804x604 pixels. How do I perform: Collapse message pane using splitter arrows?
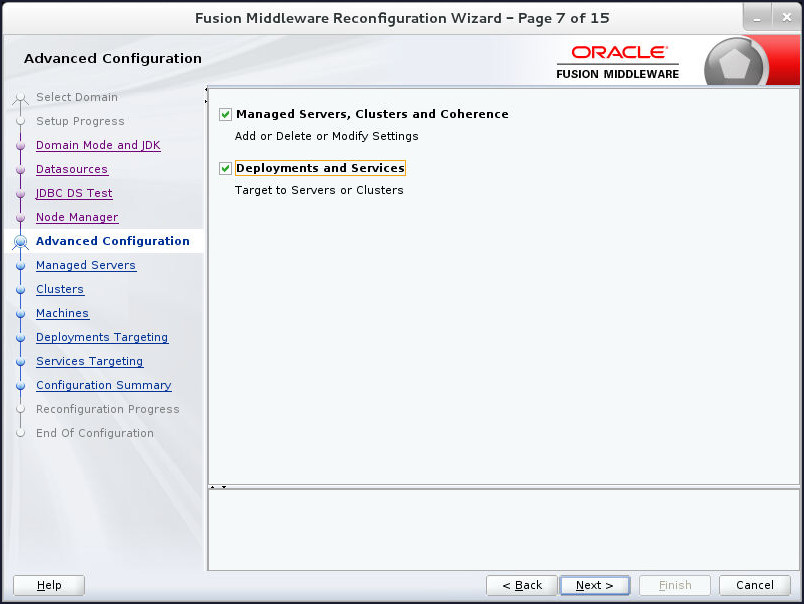click(224, 487)
